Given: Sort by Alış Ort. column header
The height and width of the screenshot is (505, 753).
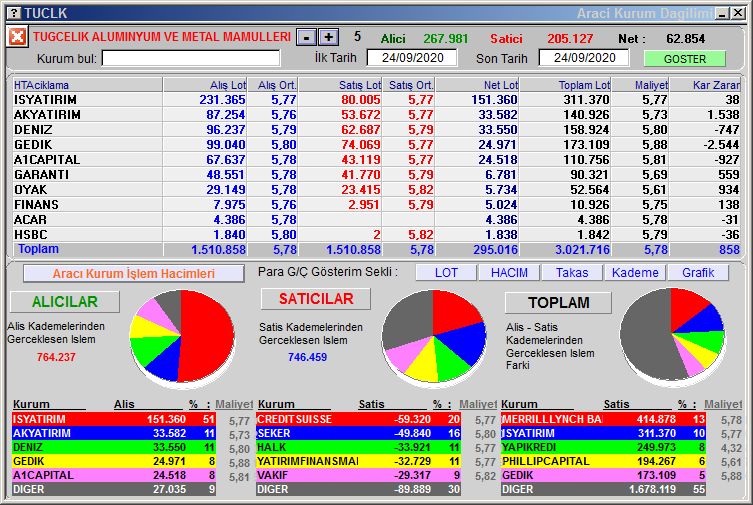Looking at the screenshot, I should pyautogui.click(x=273, y=85).
